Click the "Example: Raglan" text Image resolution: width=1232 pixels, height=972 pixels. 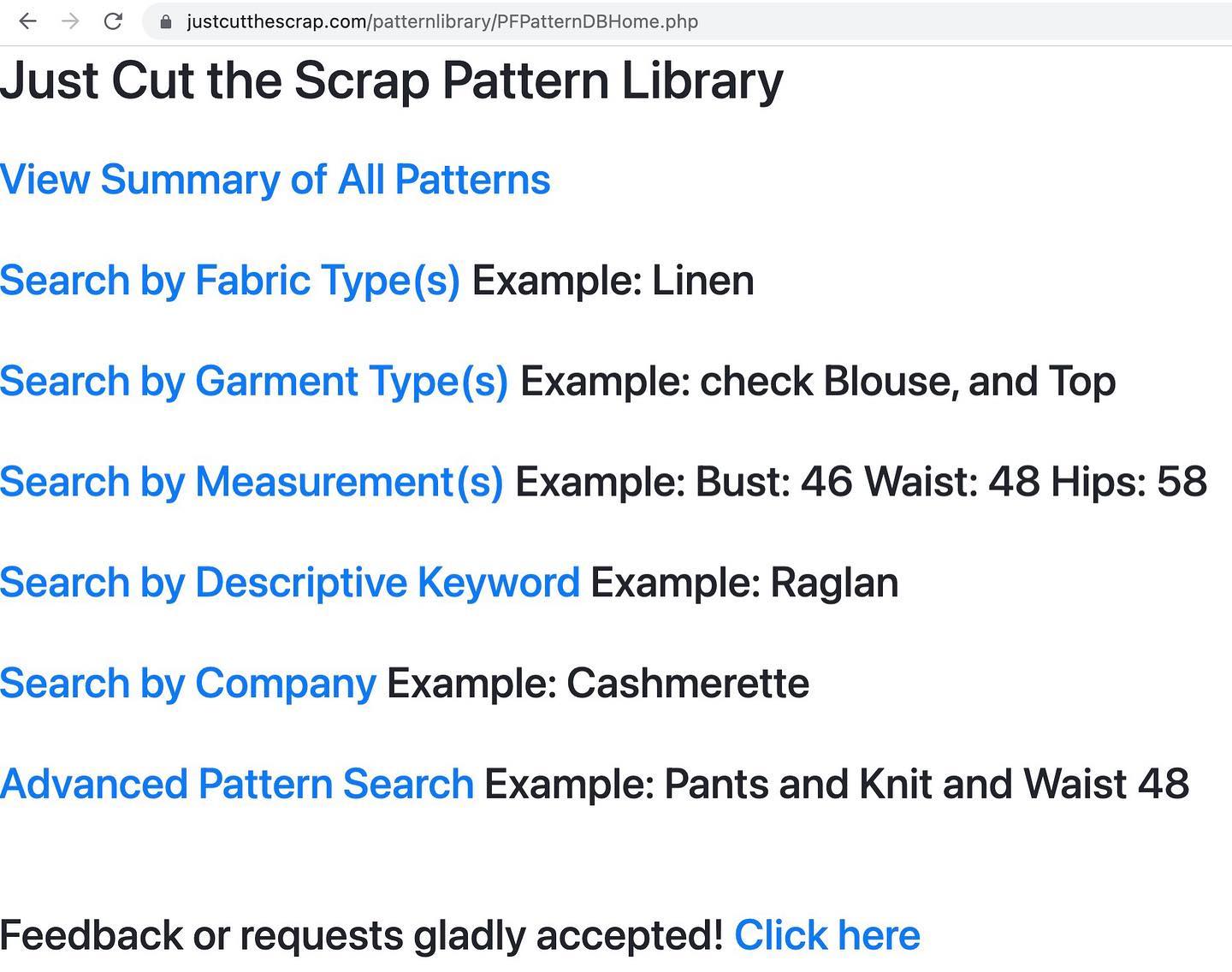(744, 583)
